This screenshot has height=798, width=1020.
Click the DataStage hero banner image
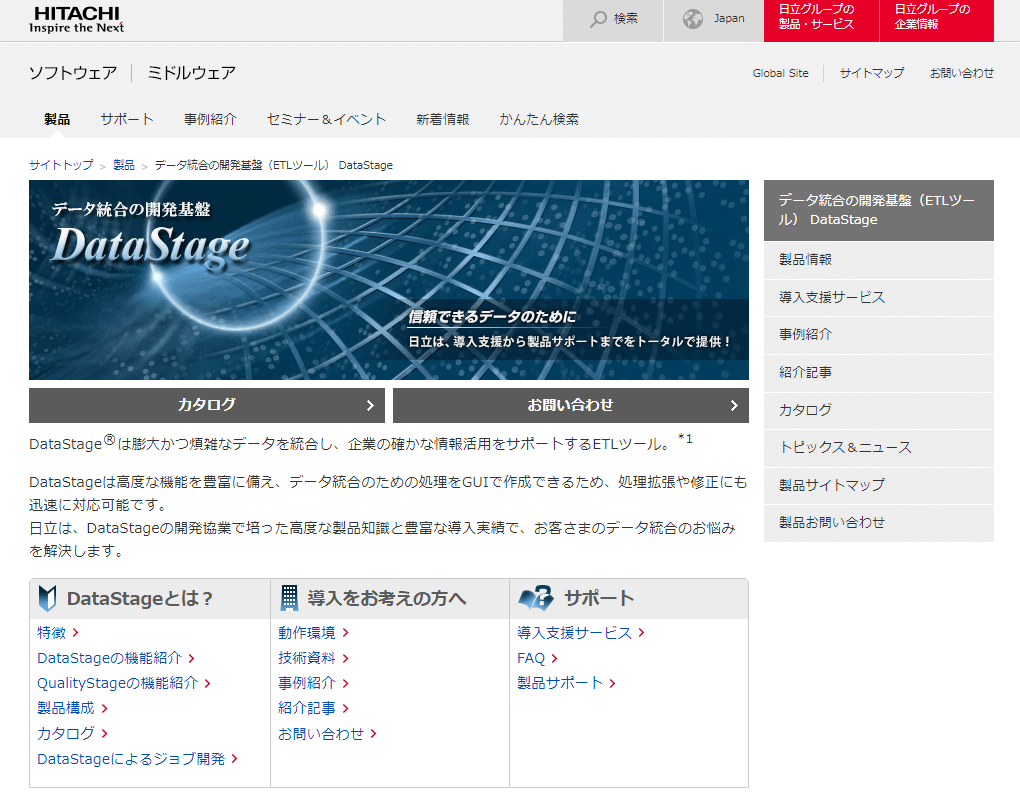(389, 280)
